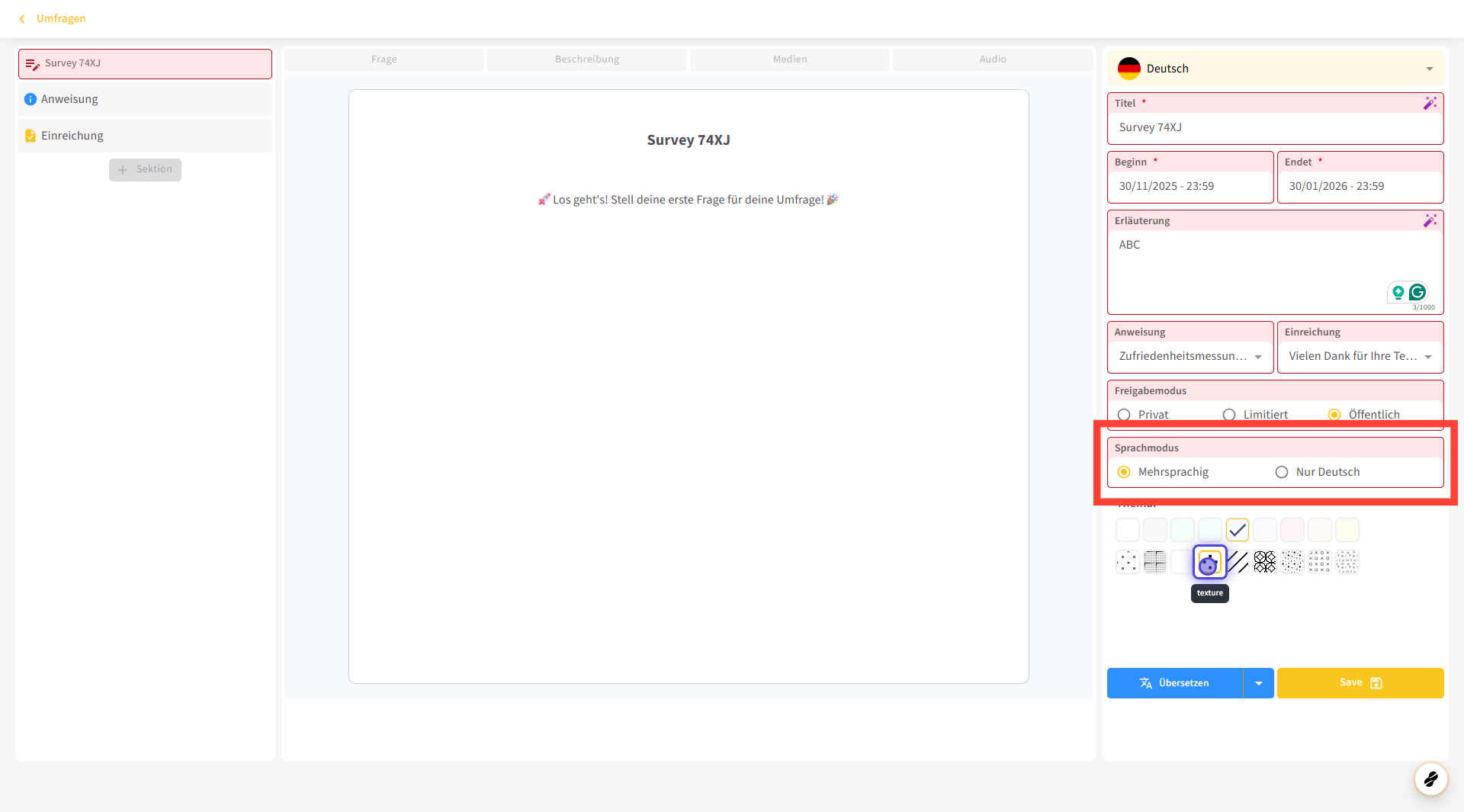Image resolution: width=1464 pixels, height=812 pixels.
Task: Switch to the Beschreibung tab
Action: [x=586, y=59]
